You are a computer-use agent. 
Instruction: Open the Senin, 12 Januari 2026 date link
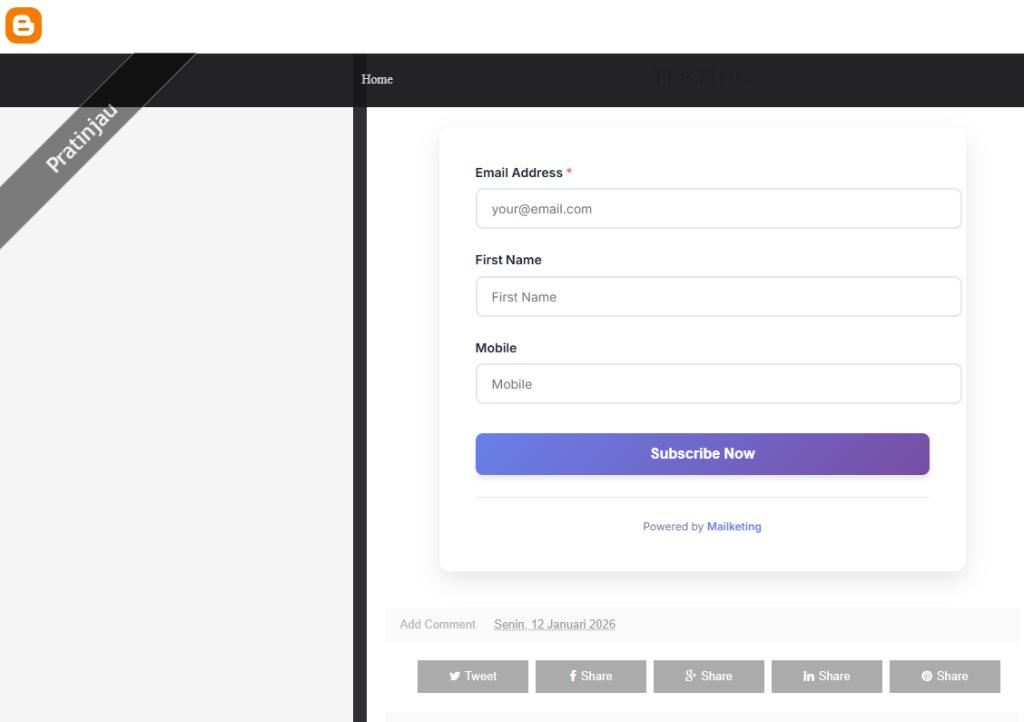pos(554,624)
